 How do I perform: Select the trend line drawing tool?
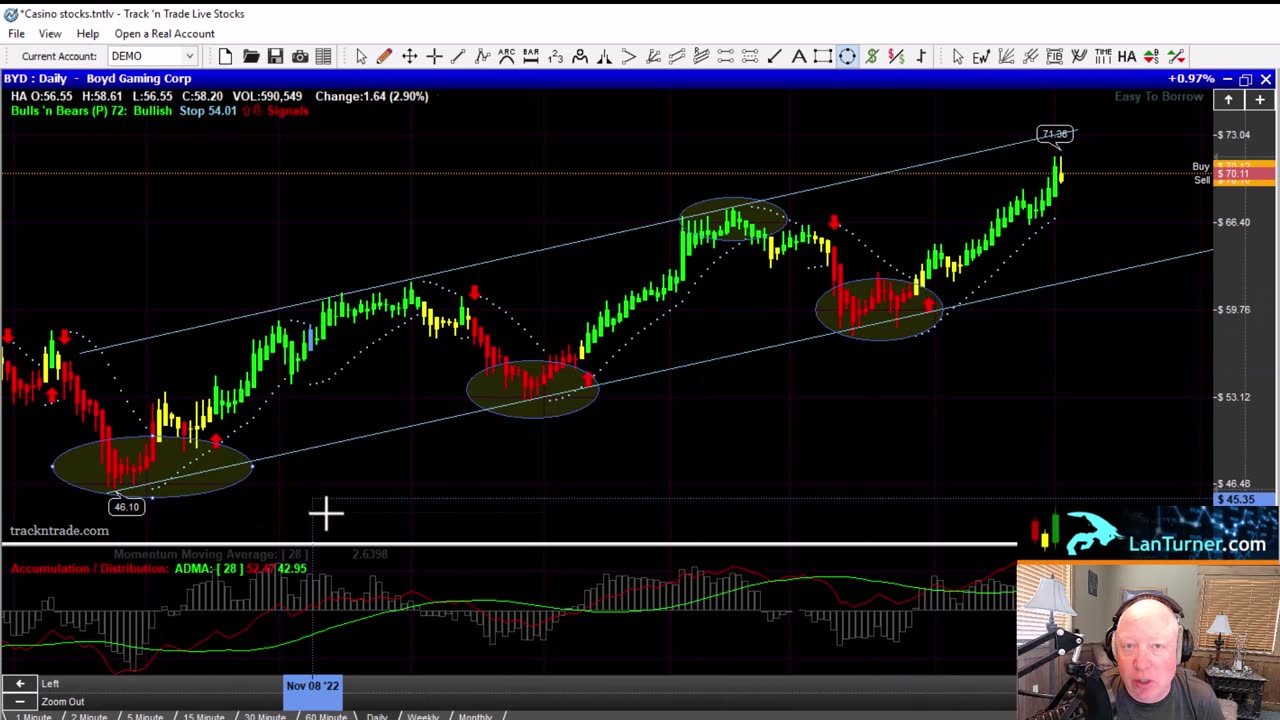[458, 57]
